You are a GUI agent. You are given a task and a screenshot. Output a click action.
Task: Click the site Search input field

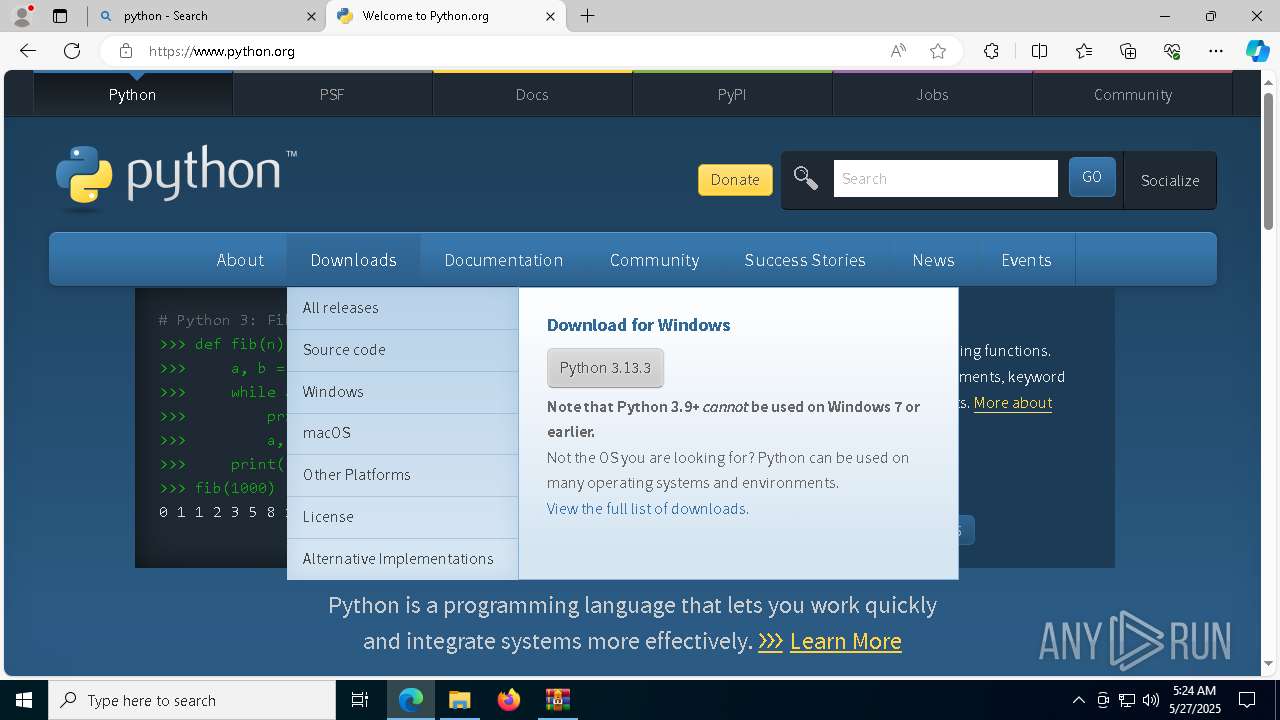pyautogui.click(x=945, y=179)
